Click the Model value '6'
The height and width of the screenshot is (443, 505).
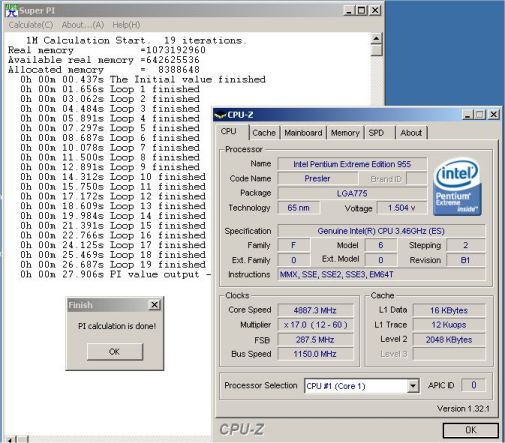(x=381, y=245)
